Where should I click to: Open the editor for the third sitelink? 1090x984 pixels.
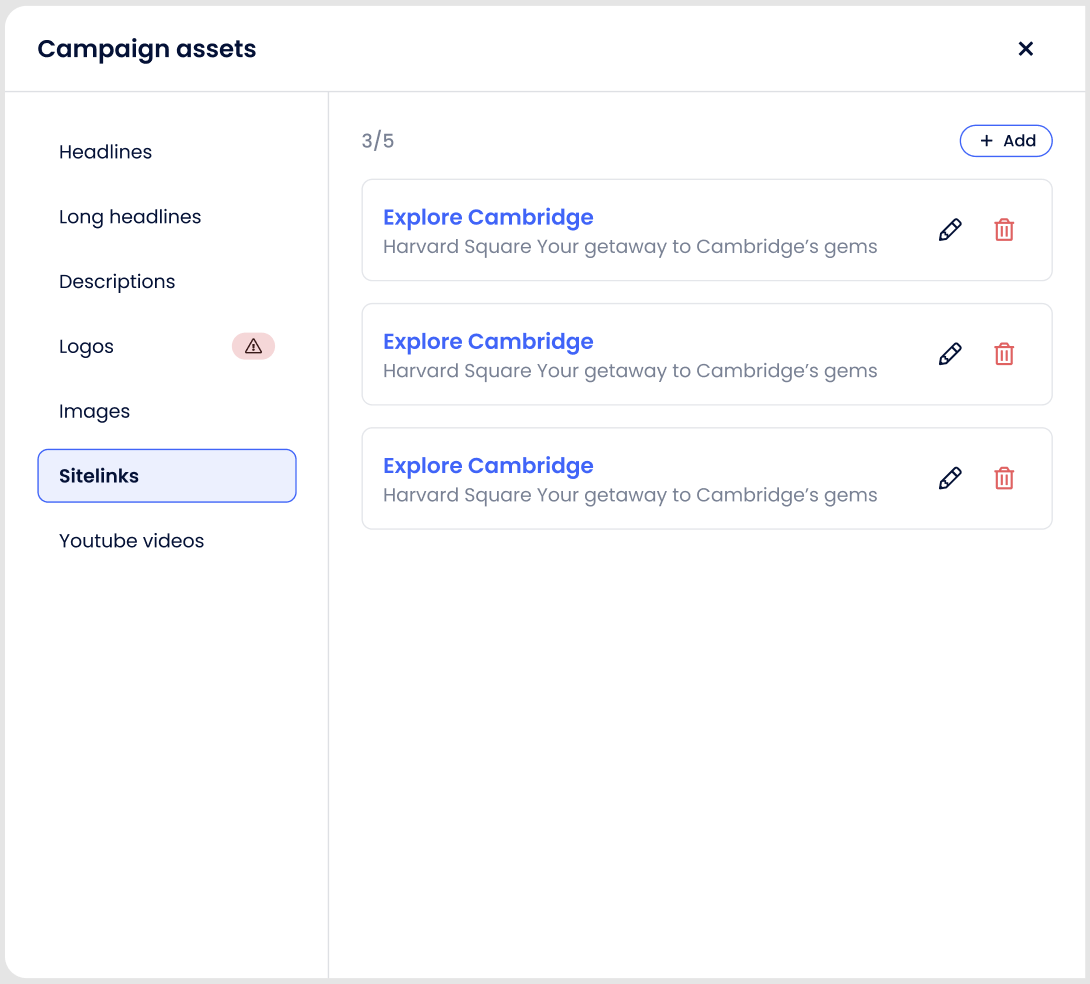click(950, 478)
